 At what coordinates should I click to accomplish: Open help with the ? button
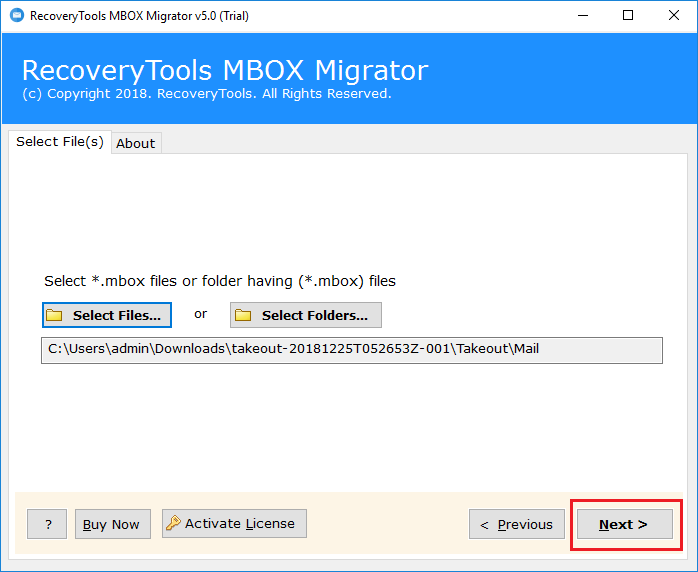[x=47, y=524]
